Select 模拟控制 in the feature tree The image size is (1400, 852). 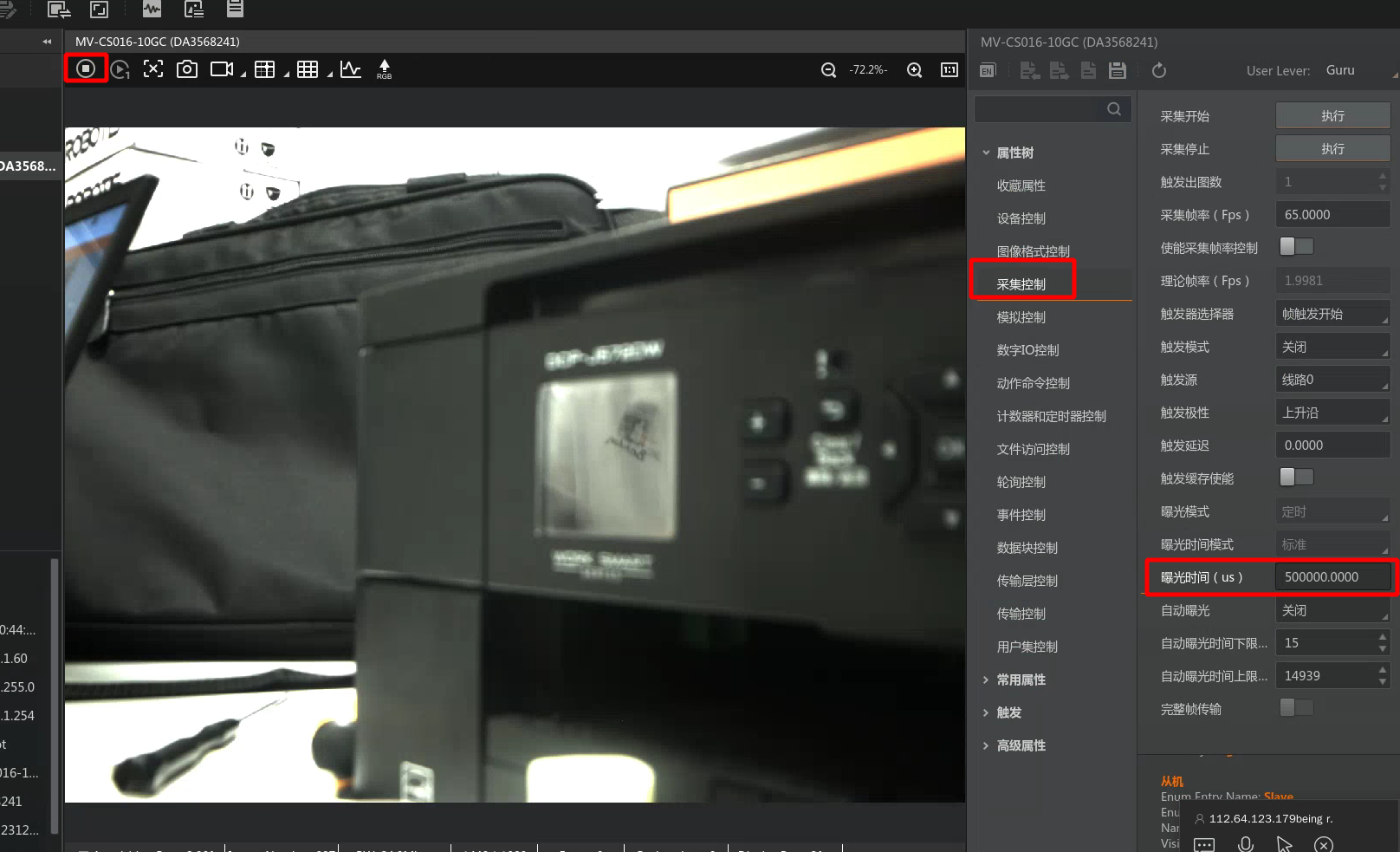click(1021, 317)
